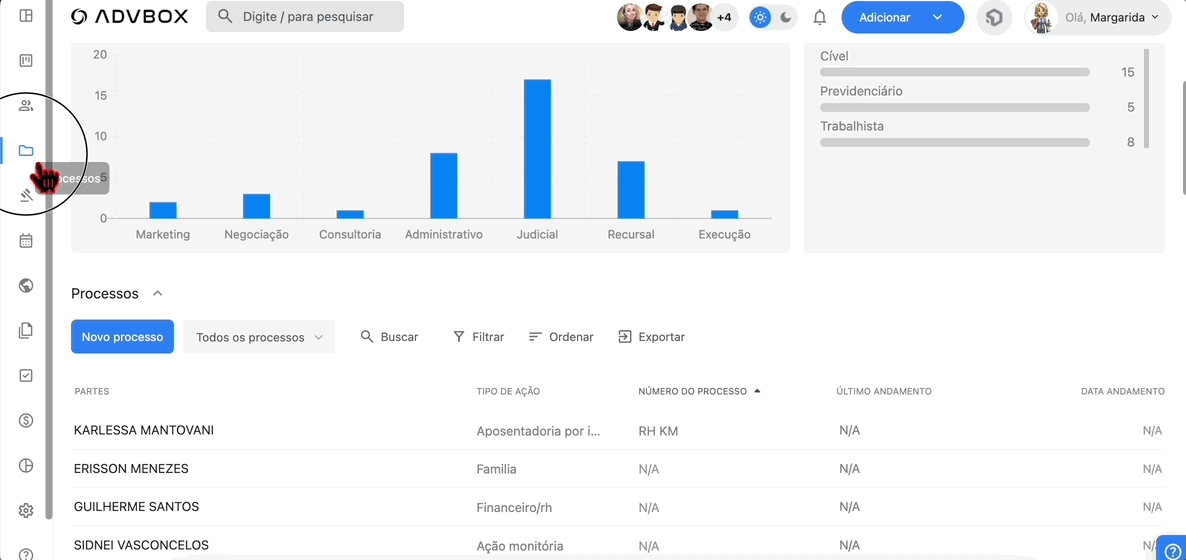The height and width of the screenshot is (560, 1186).
Task: Sort by Número do Processo column header
Action: click(x=693, y=391)
